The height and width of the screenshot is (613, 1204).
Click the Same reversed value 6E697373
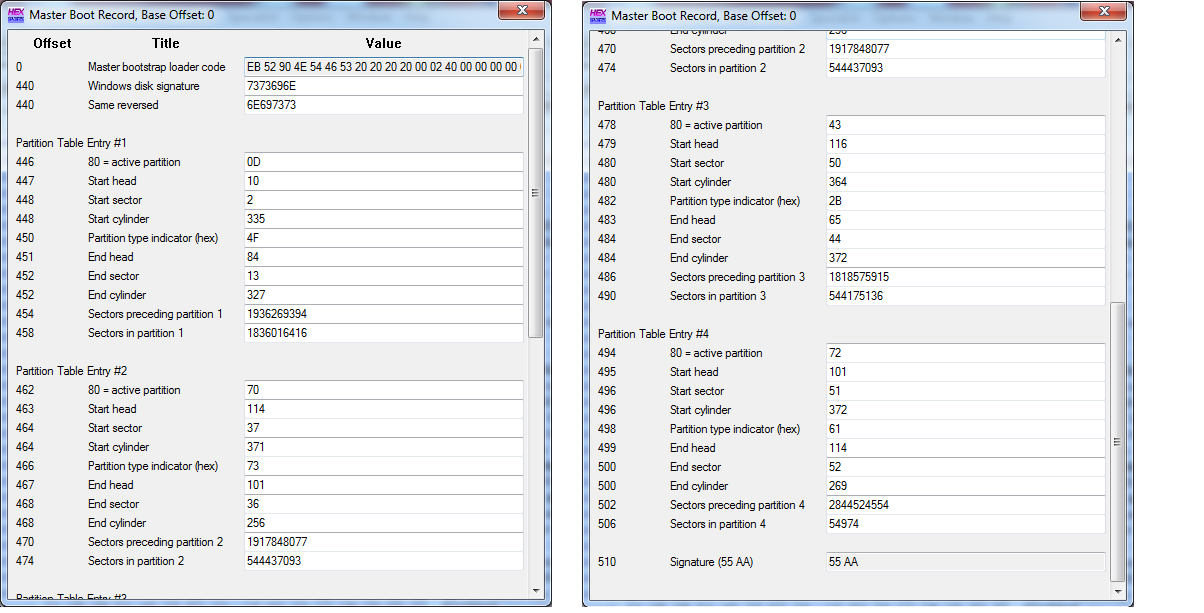383,105
